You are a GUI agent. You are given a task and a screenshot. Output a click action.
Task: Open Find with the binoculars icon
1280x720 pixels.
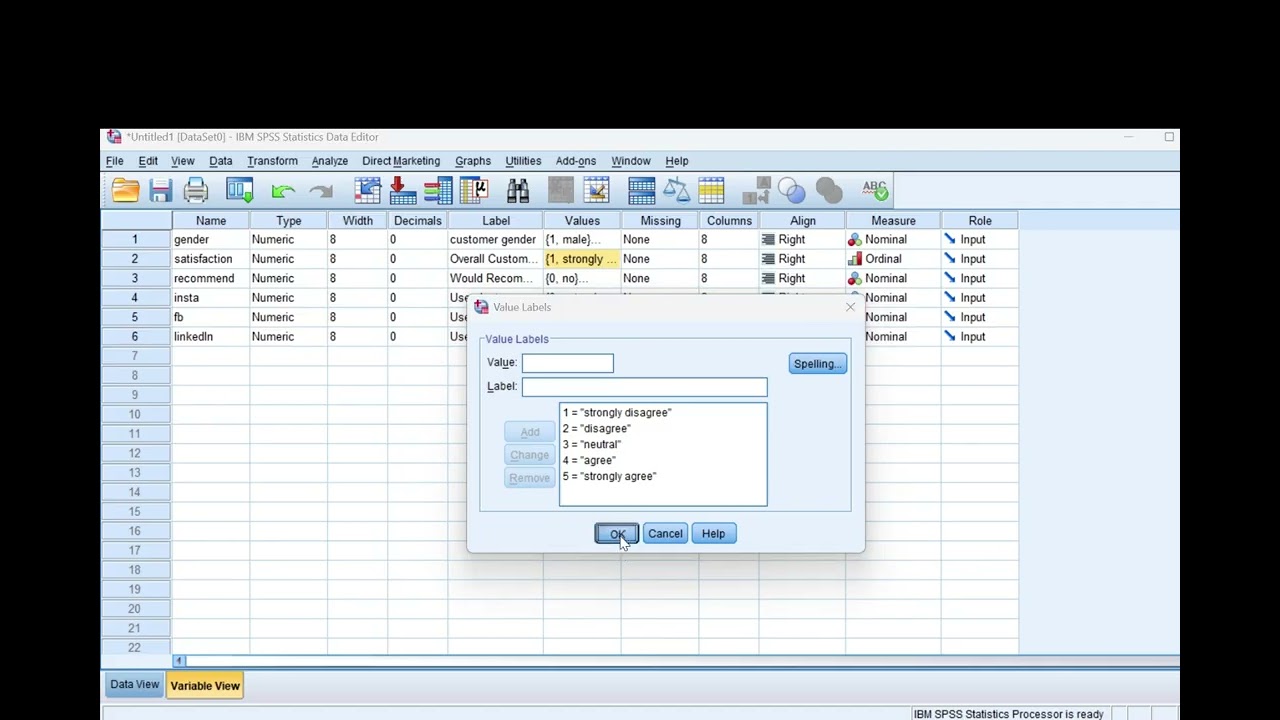[518, 190]
